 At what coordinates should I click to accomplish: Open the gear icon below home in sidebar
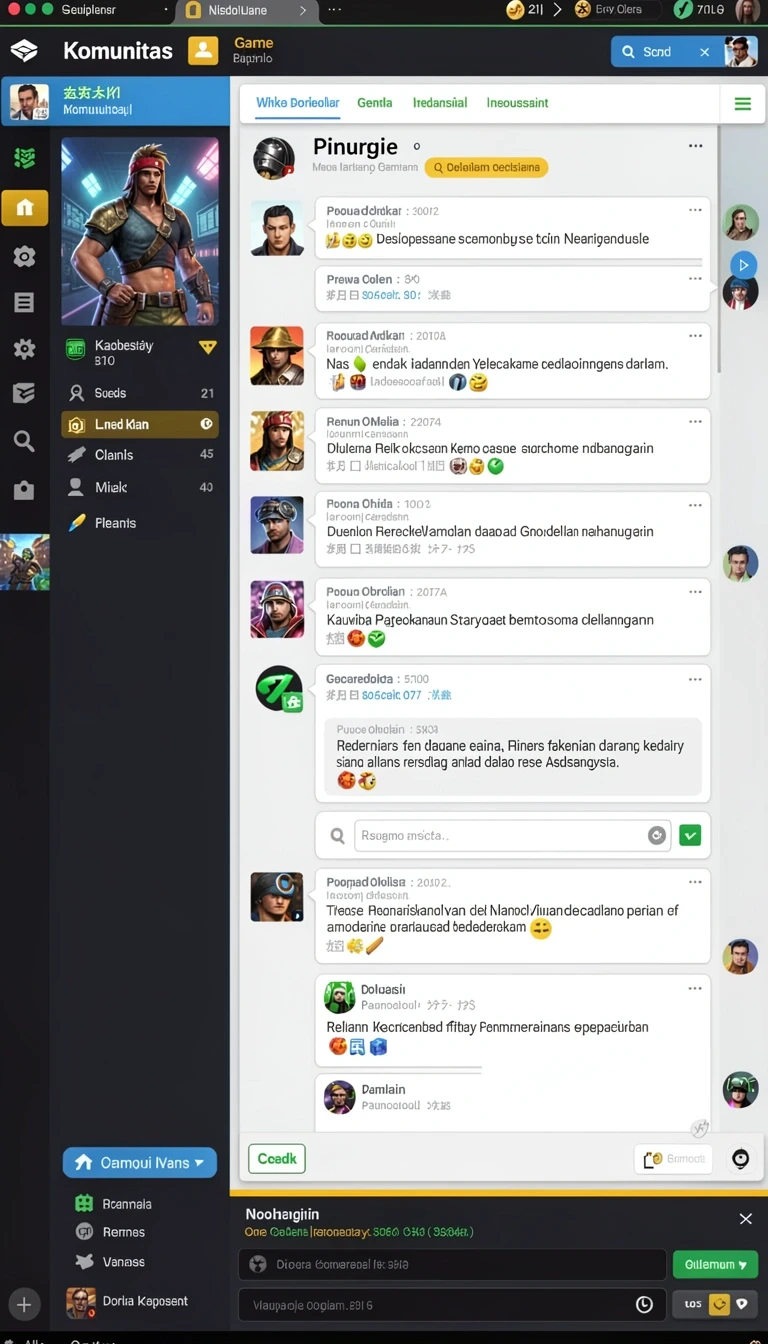[24, 256]
